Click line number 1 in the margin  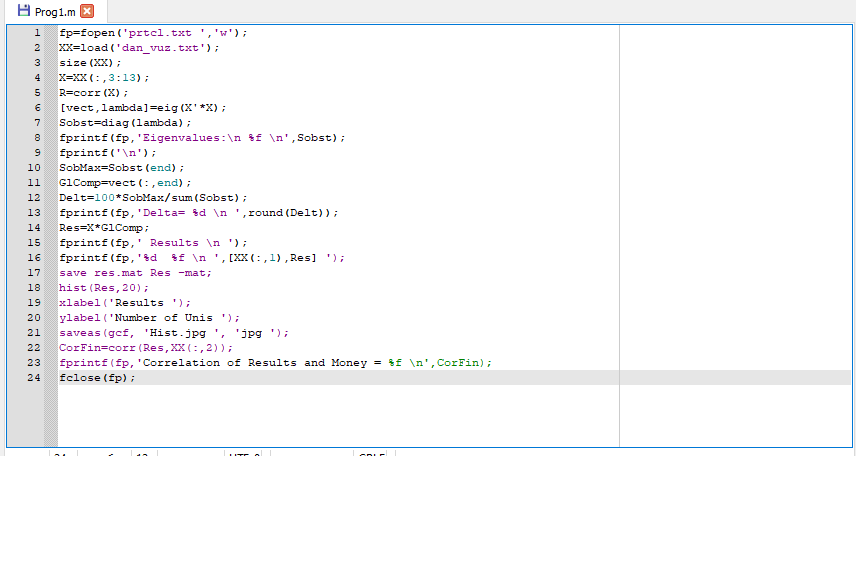(36, 32)
